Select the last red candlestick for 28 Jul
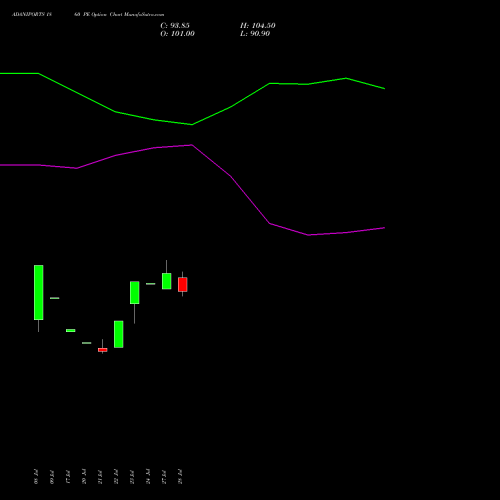The width and height of the screenshot is (500, 500). point(183,284)
